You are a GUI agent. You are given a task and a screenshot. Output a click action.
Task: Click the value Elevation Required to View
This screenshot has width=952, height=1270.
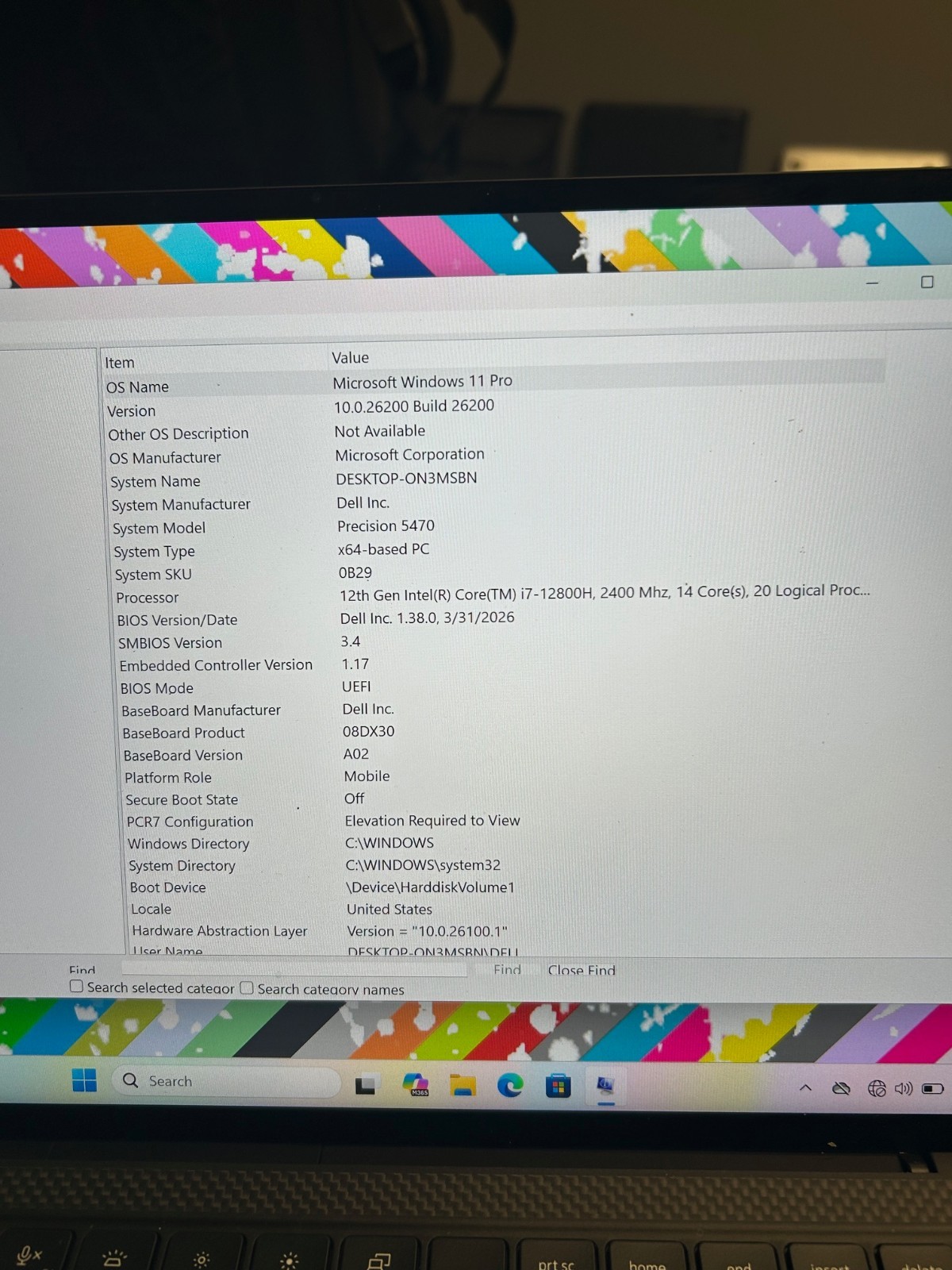pos(432,821)
